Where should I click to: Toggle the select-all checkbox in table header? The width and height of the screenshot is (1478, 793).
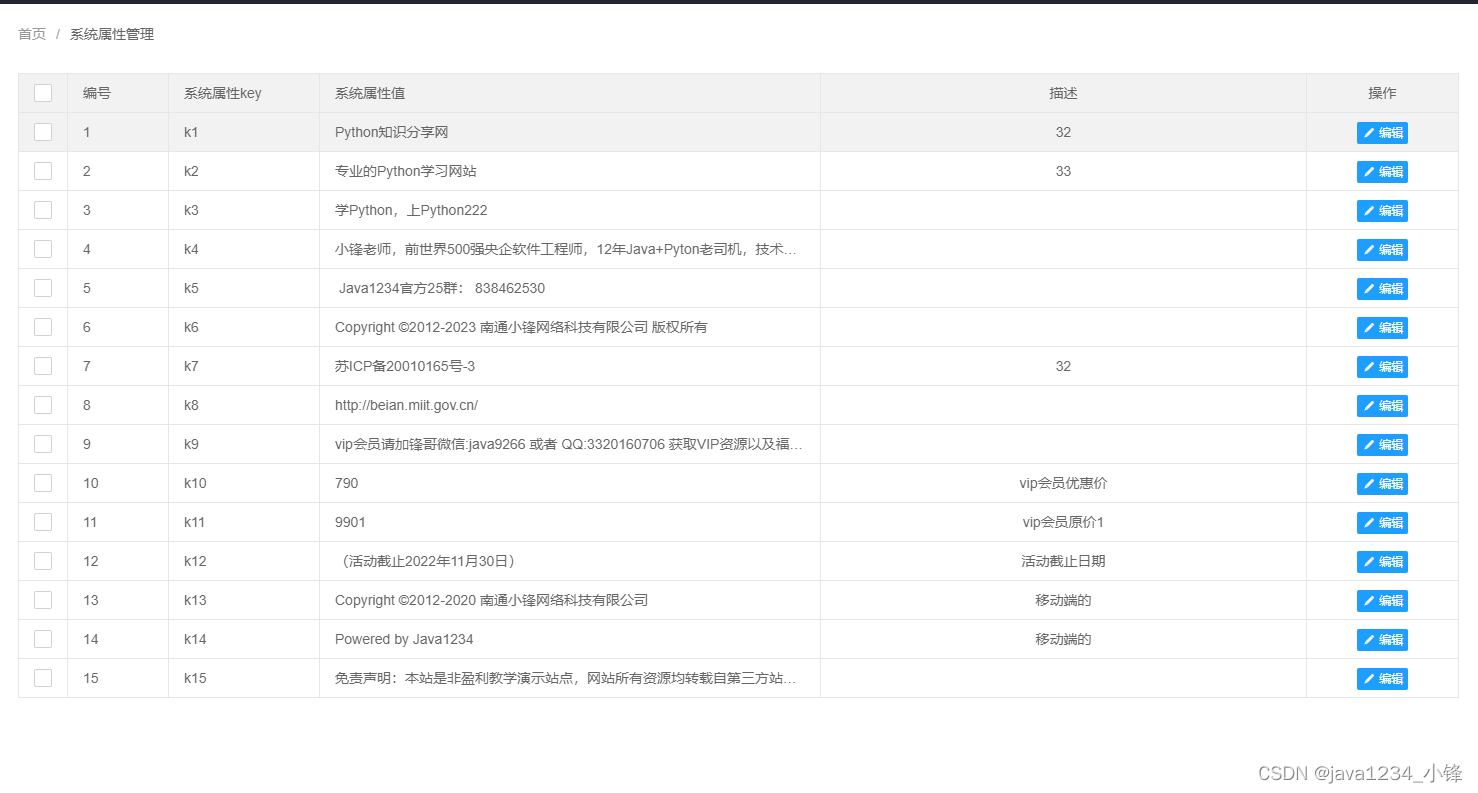[43, 93]
